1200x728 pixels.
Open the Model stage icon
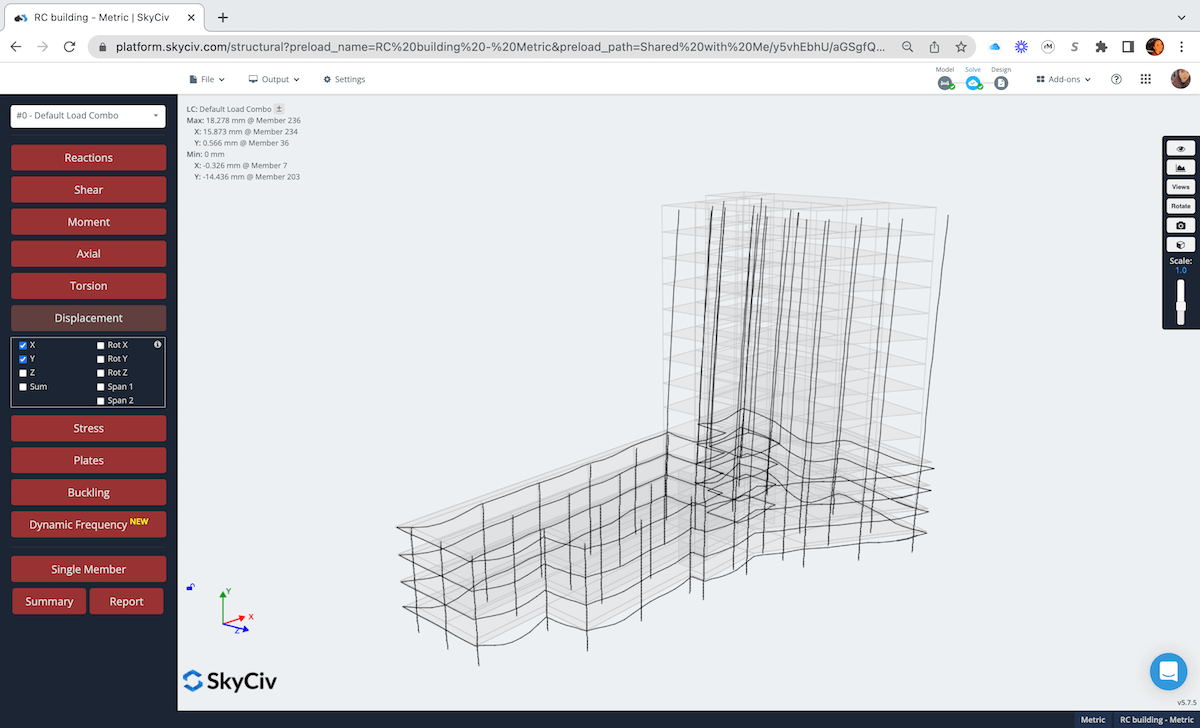coord(945,83)
